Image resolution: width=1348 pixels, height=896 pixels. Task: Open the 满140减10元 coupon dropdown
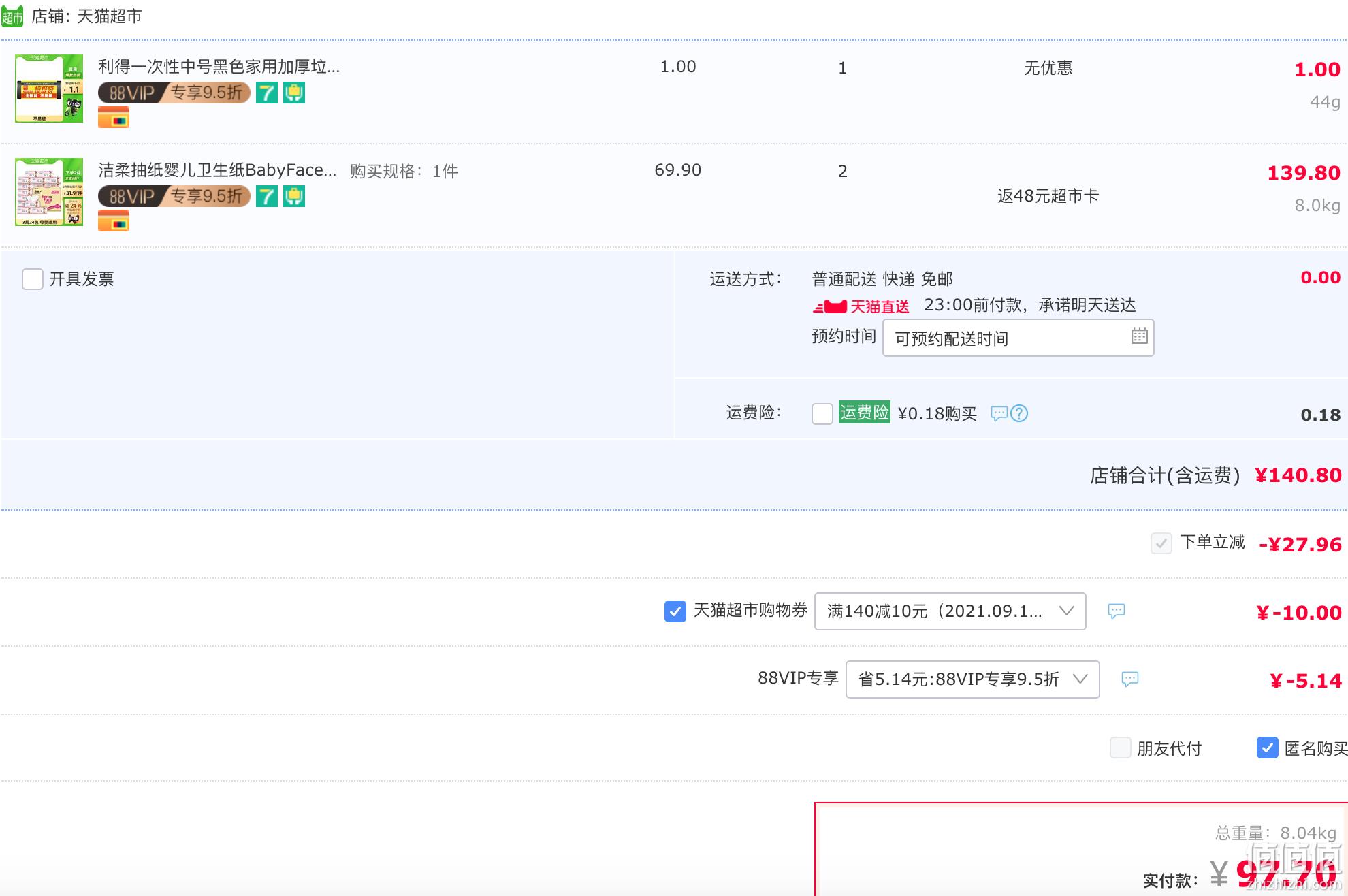point(950,611)
